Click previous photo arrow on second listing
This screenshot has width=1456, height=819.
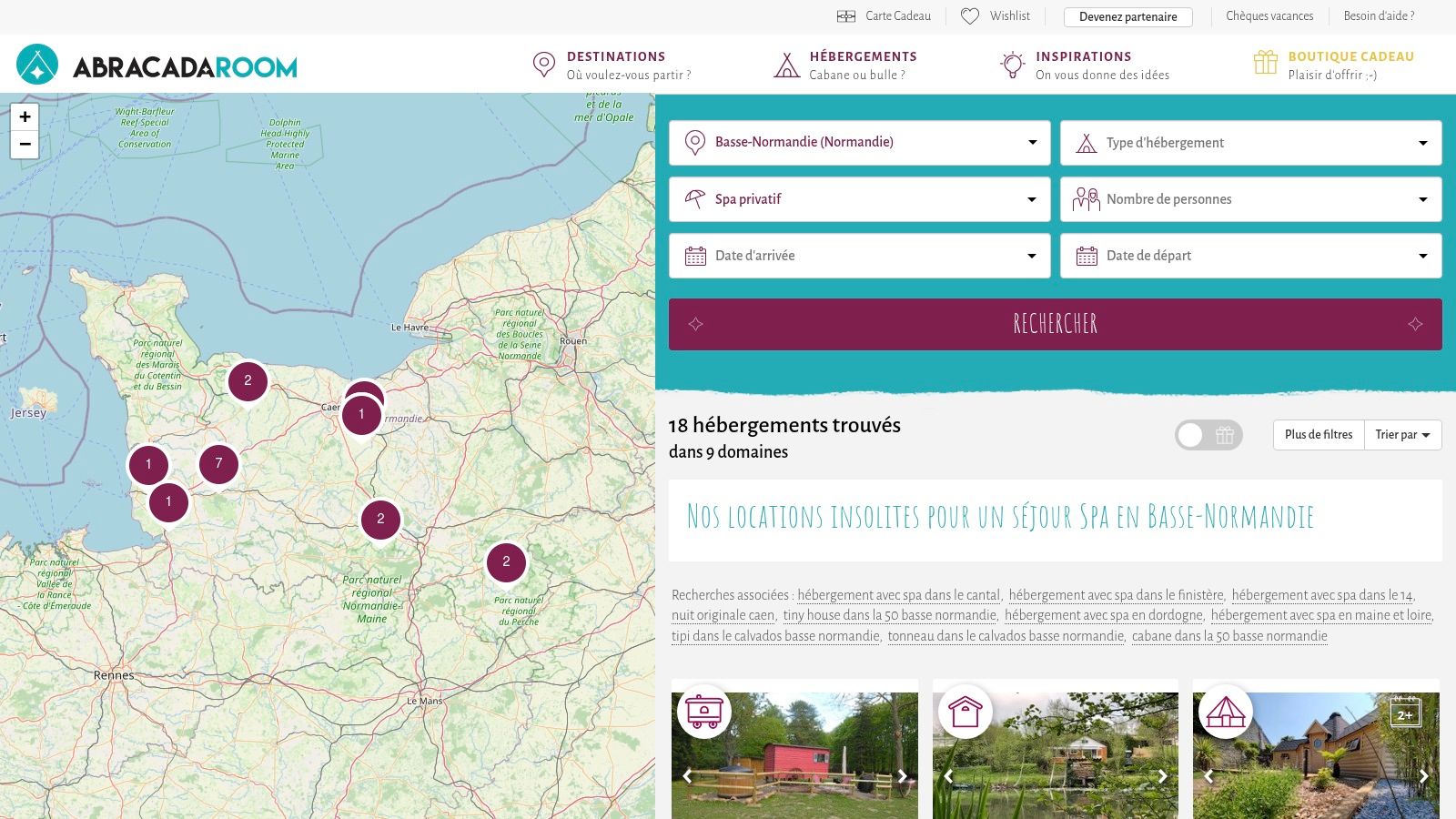coord(948,776)
